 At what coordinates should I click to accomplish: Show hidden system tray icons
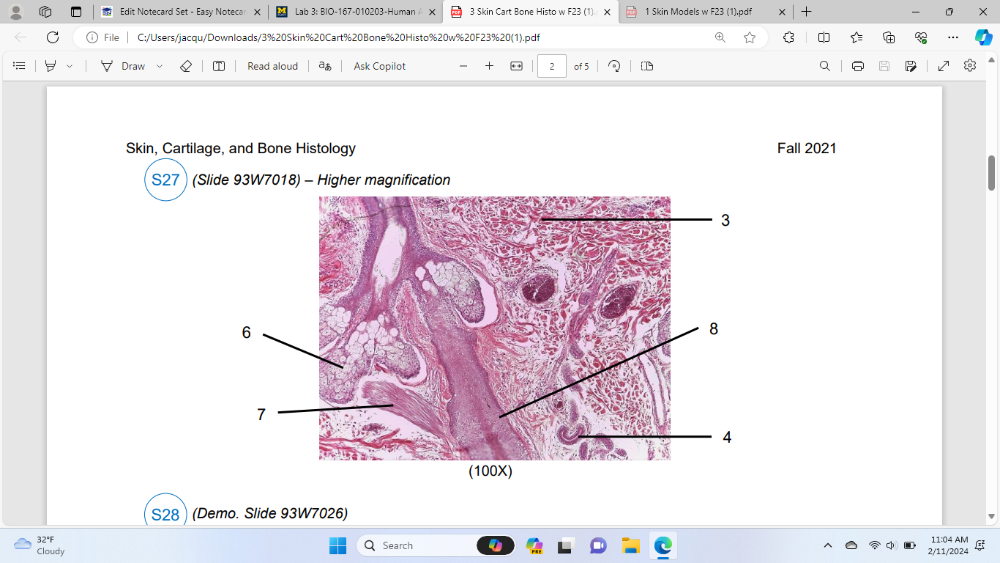click(827, 545)
